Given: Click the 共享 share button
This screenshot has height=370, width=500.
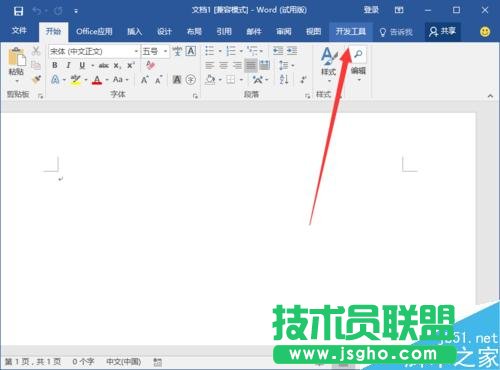Looking at the screenshot, I should click(442, 32).
